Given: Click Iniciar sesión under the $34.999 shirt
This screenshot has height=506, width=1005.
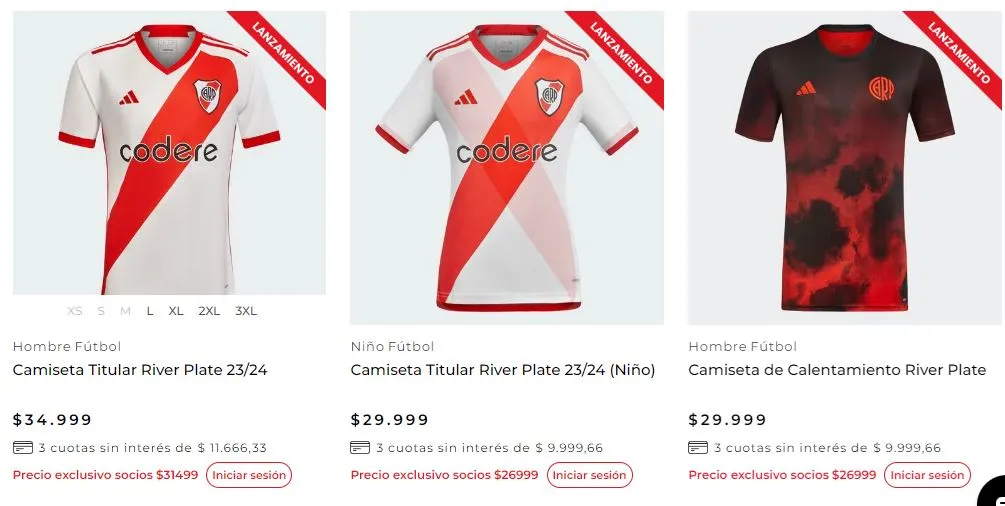Looking at the screenshot, I should (x=249, y=475).
